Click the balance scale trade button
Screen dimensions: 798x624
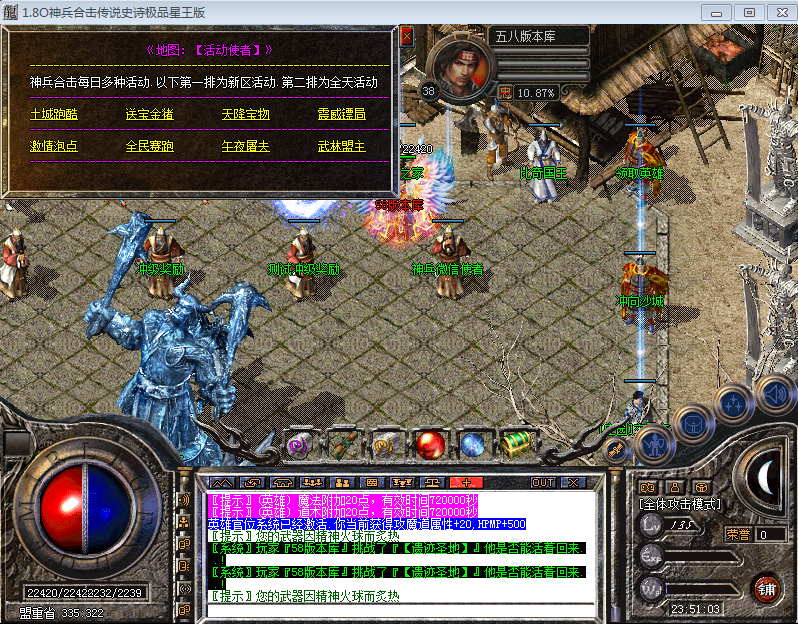coord(432,482)
